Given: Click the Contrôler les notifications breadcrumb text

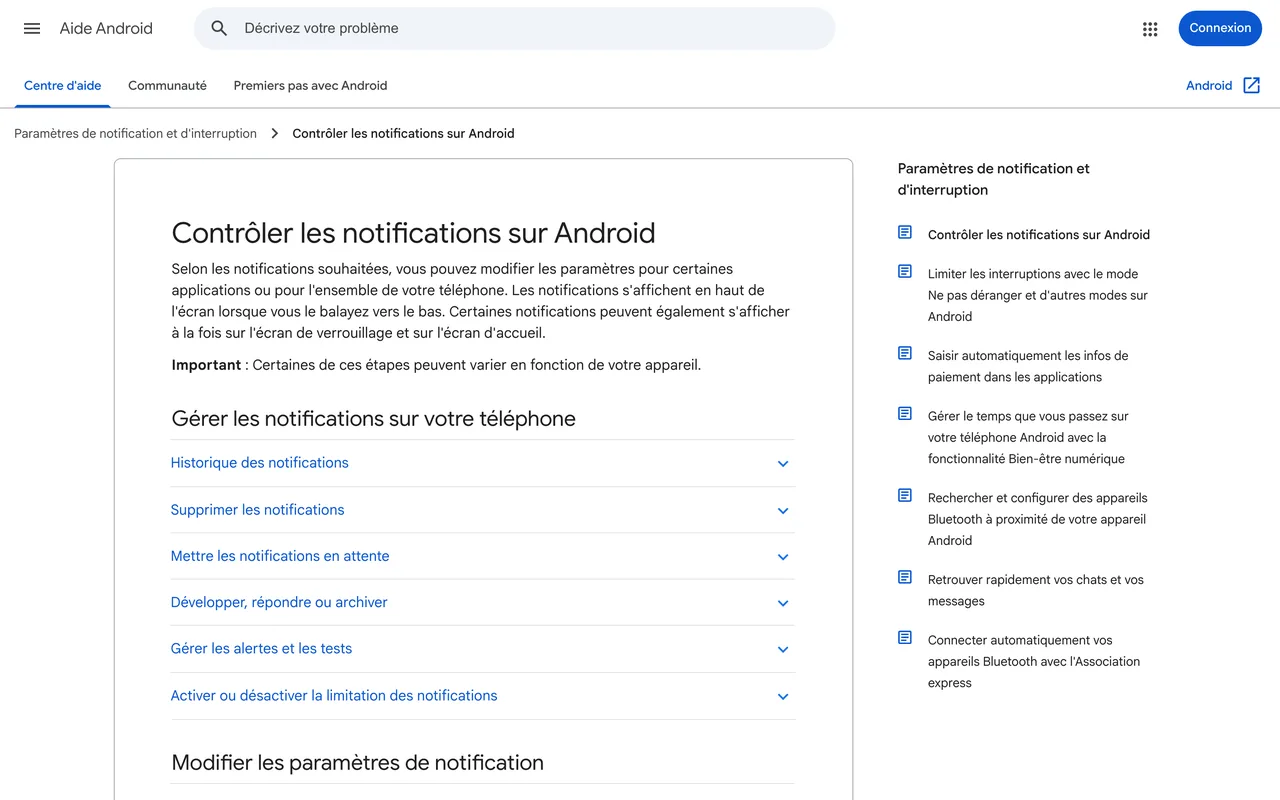Looking at the screenshot, I should [x=403, y=133].
